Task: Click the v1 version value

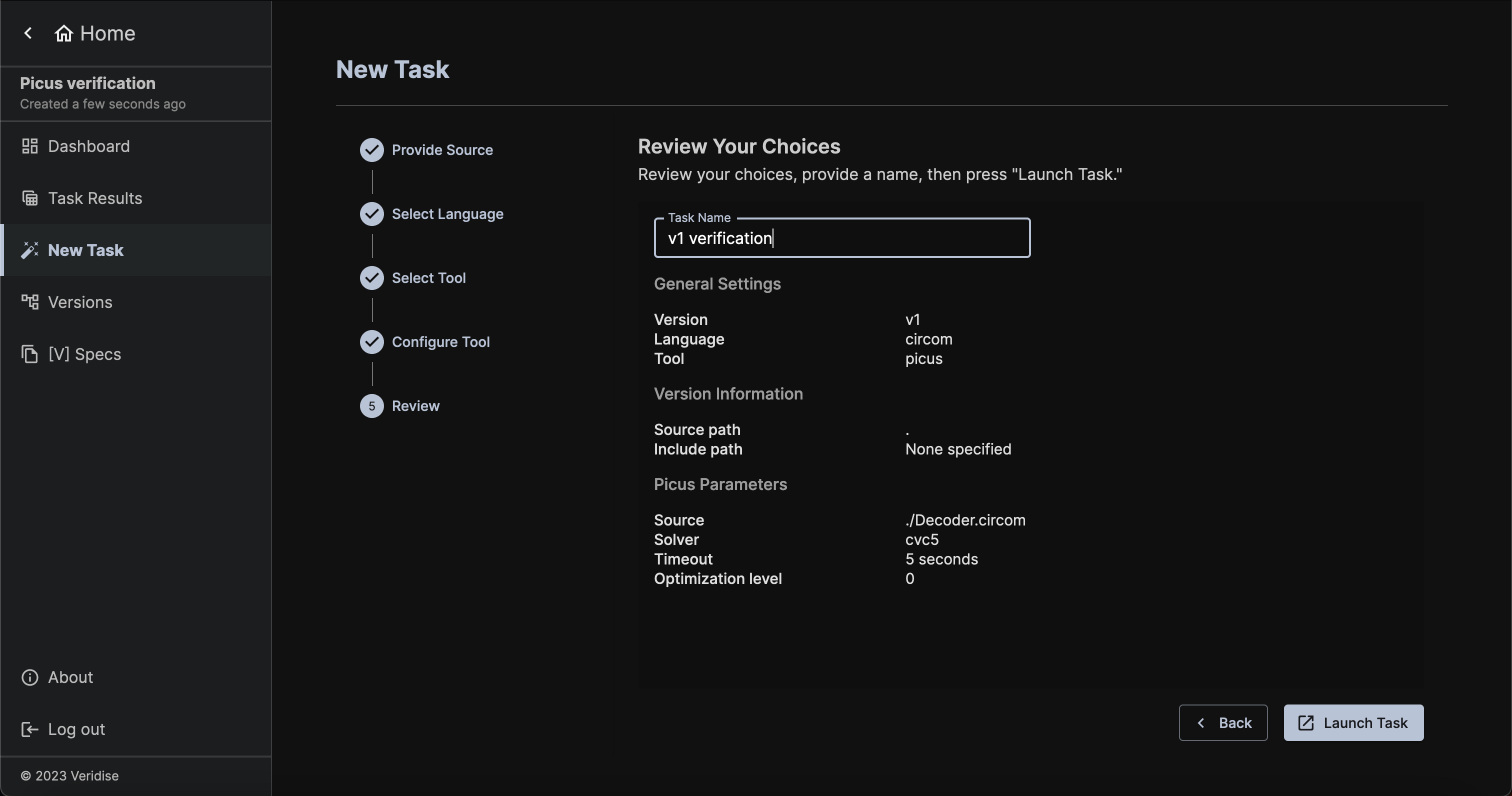Action: (x=912, y=320)
